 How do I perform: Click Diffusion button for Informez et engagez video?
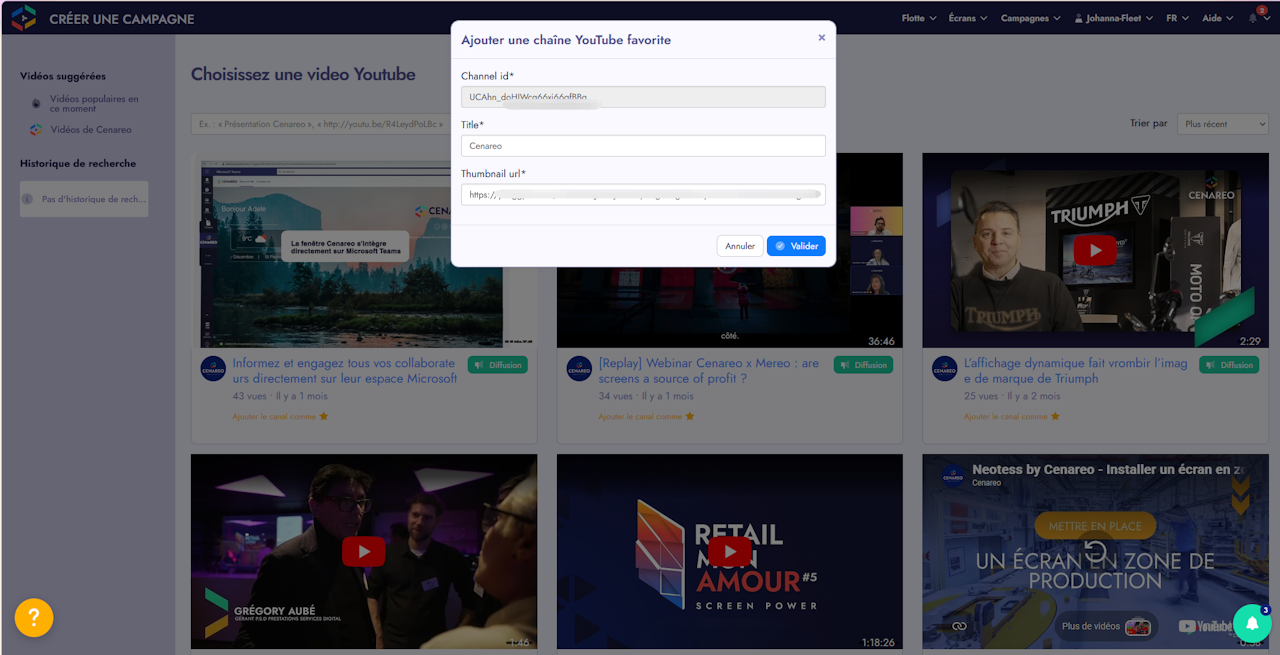click(497, 365)
